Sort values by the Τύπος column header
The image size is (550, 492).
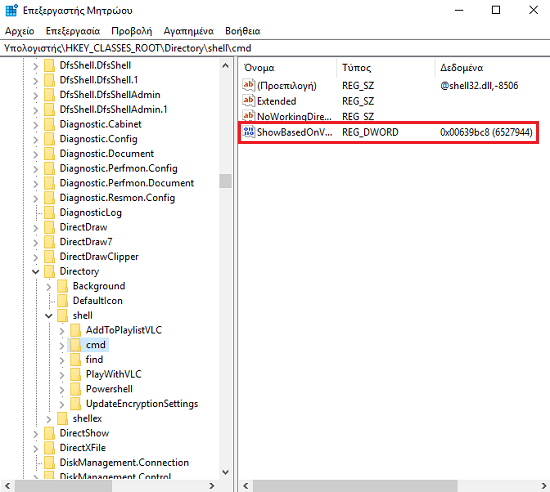click(386, 68)
